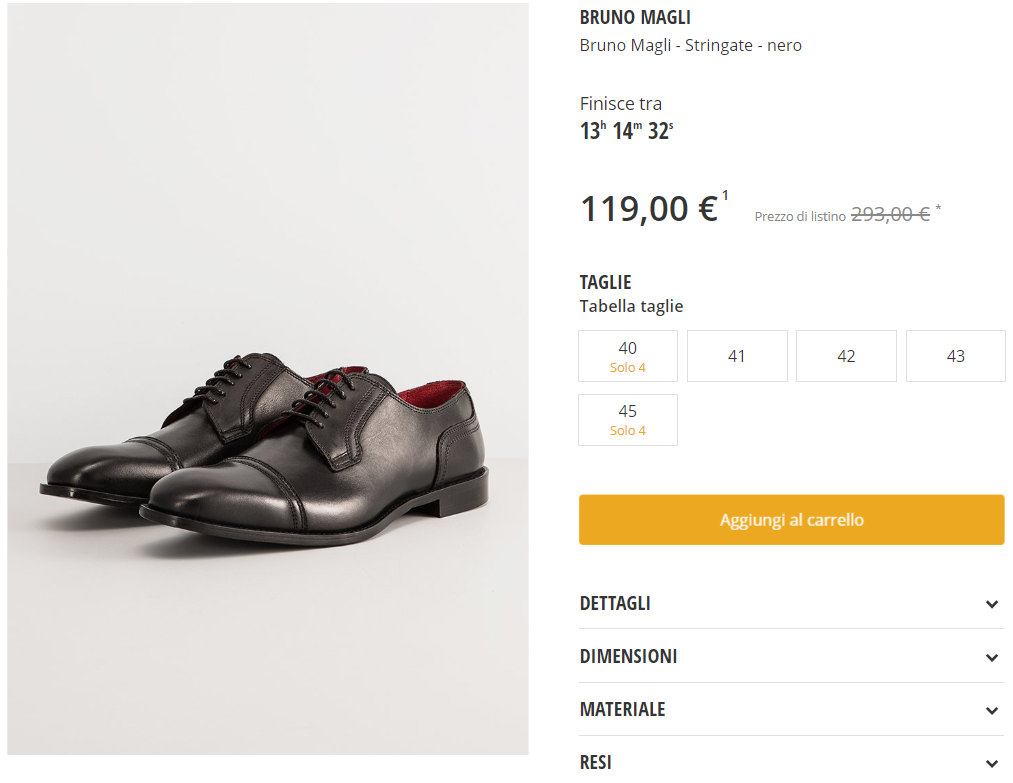Click the BRUNO MAGLI brand name

click(x=635, y=18)
